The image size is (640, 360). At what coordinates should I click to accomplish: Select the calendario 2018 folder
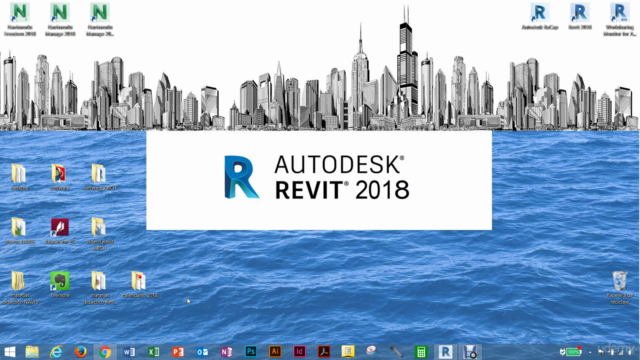click(140, 284)
